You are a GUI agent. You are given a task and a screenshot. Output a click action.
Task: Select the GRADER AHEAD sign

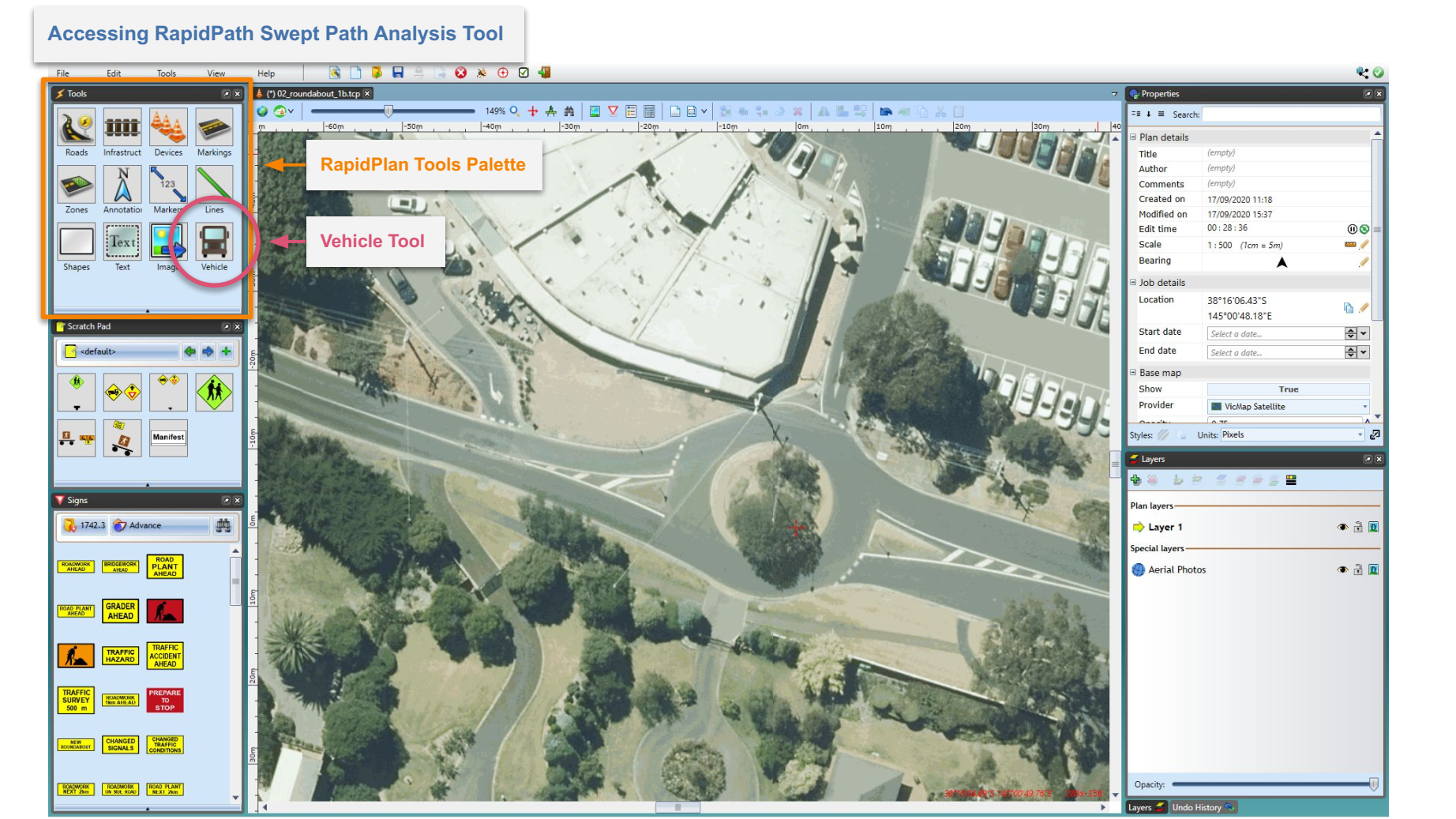coord(120,611)
